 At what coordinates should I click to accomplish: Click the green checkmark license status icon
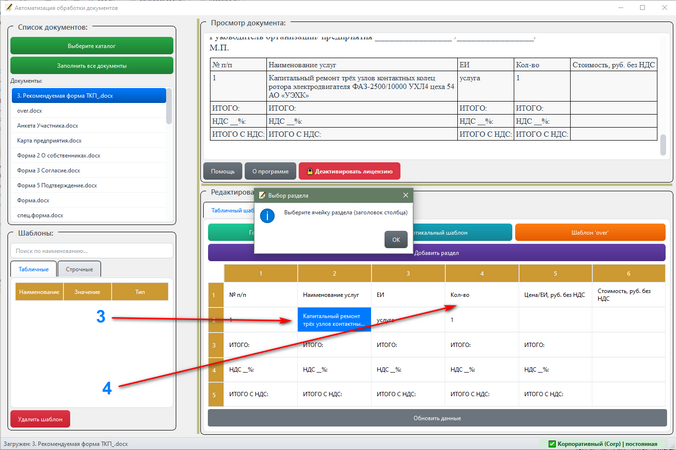(x=552, y=444)
